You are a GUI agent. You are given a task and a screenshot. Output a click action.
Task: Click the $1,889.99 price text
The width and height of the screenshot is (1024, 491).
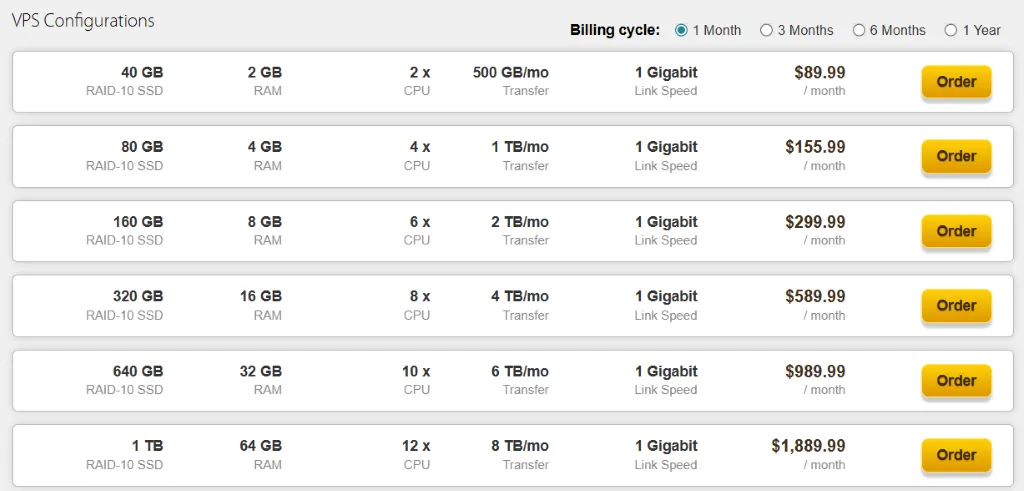[808, 446]
